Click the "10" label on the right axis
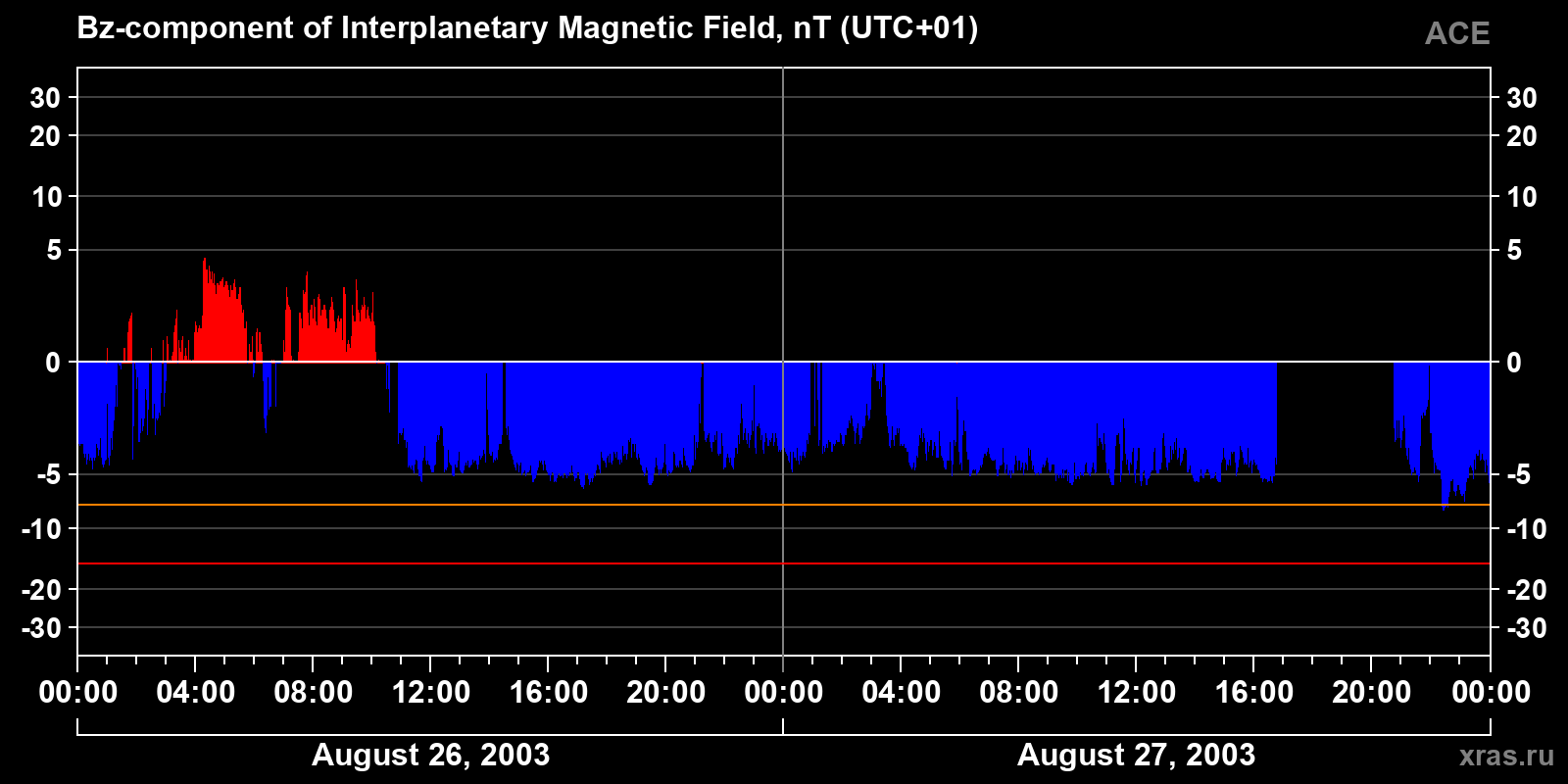This screenshot has width=1568, height=784. (1521, 197)
